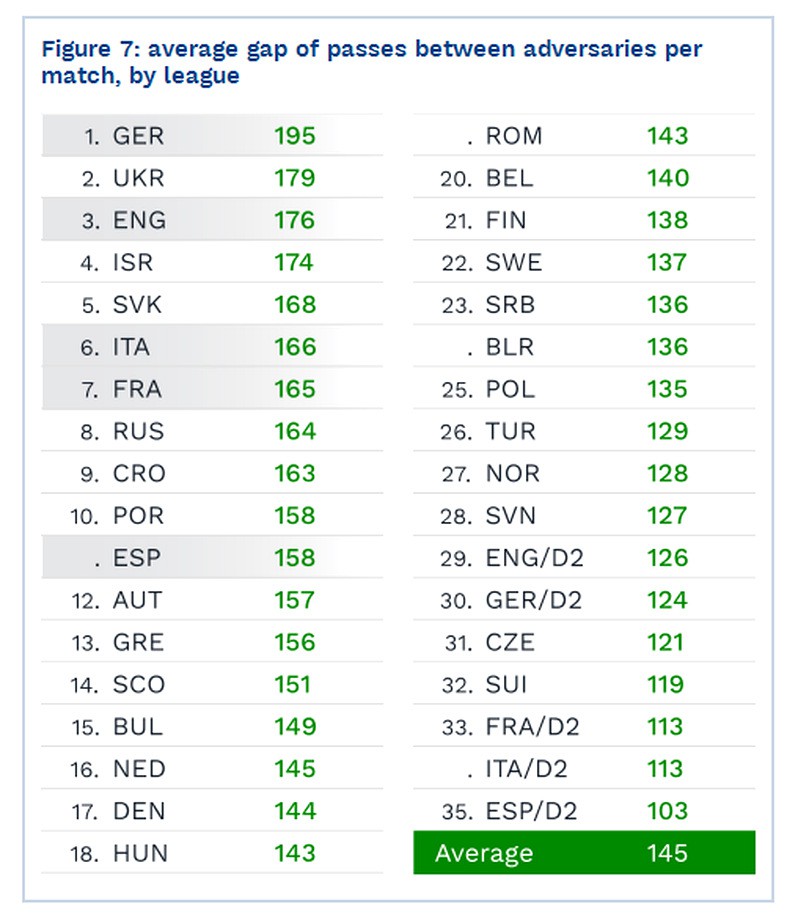
Task: Click the ISR league entry
Action: (x=212, y=262)
